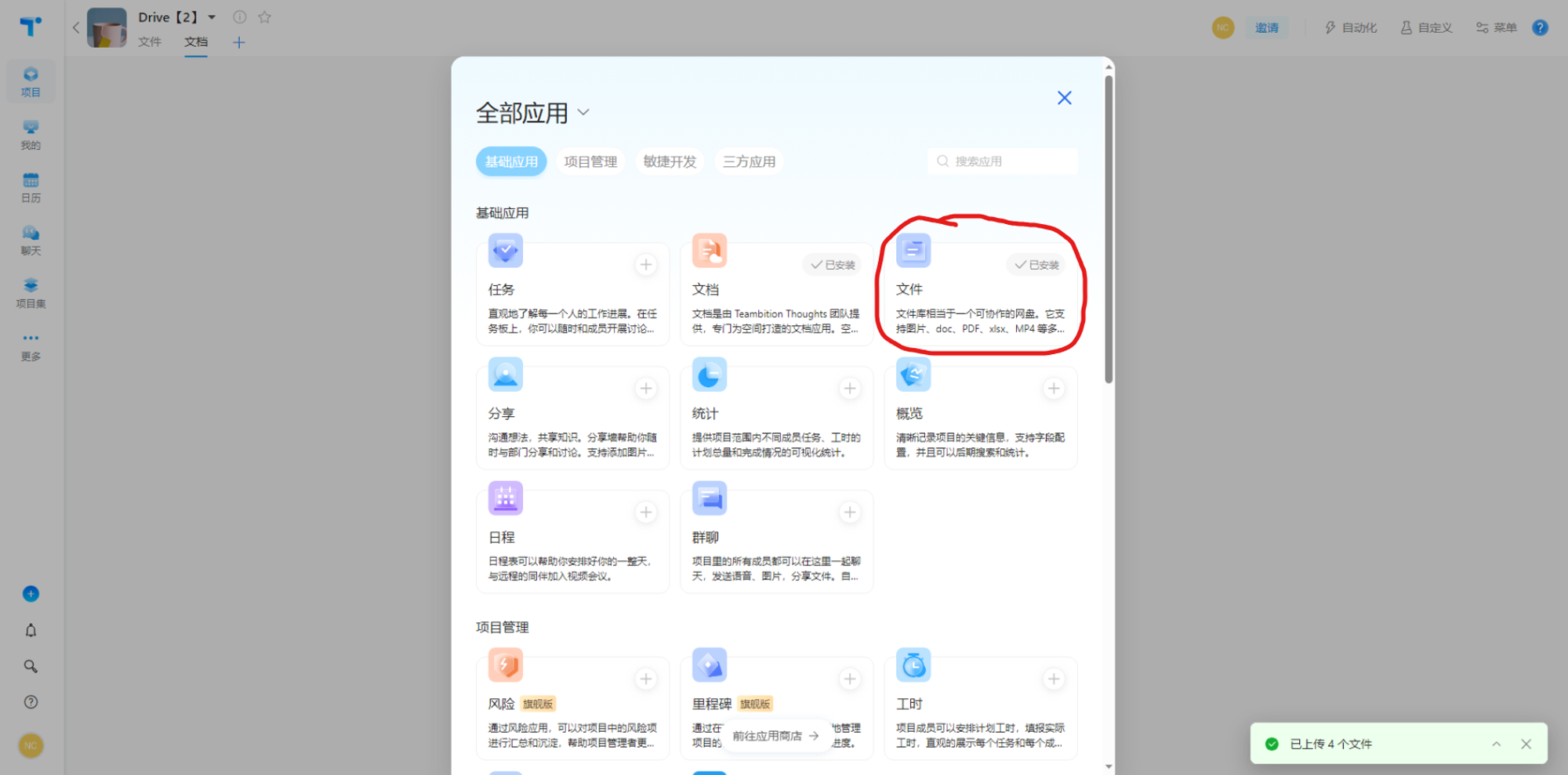Dismiss the 已上传 4 个文件 notification
This screenshot has width=1568, height=775.
pos(1526,744)
